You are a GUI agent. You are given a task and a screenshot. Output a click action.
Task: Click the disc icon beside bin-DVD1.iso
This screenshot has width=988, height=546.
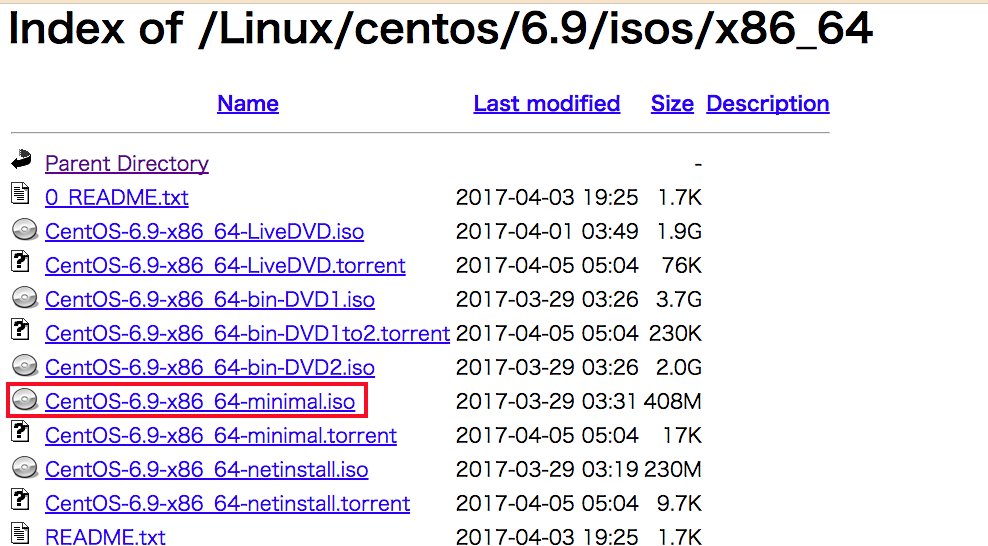[x=25, y=297]
